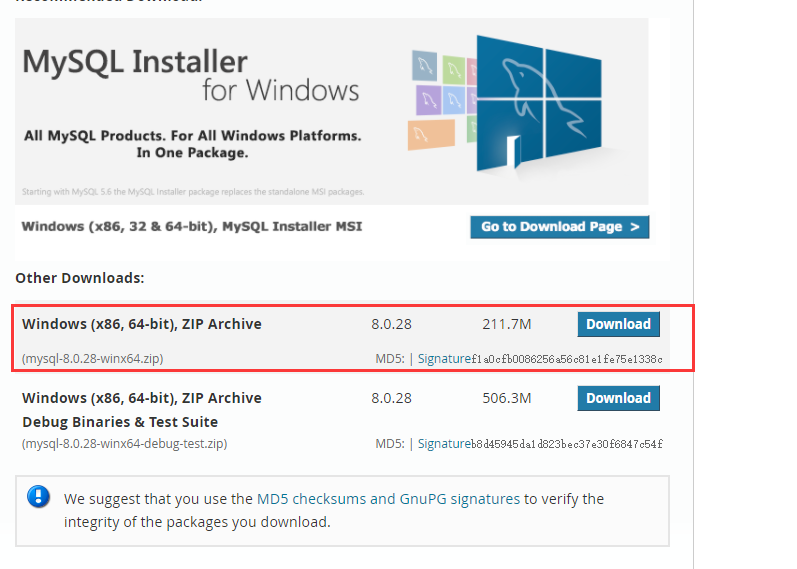Download the 506.3M Debug Binaries ZIP
797x569 pixels.
619,398
